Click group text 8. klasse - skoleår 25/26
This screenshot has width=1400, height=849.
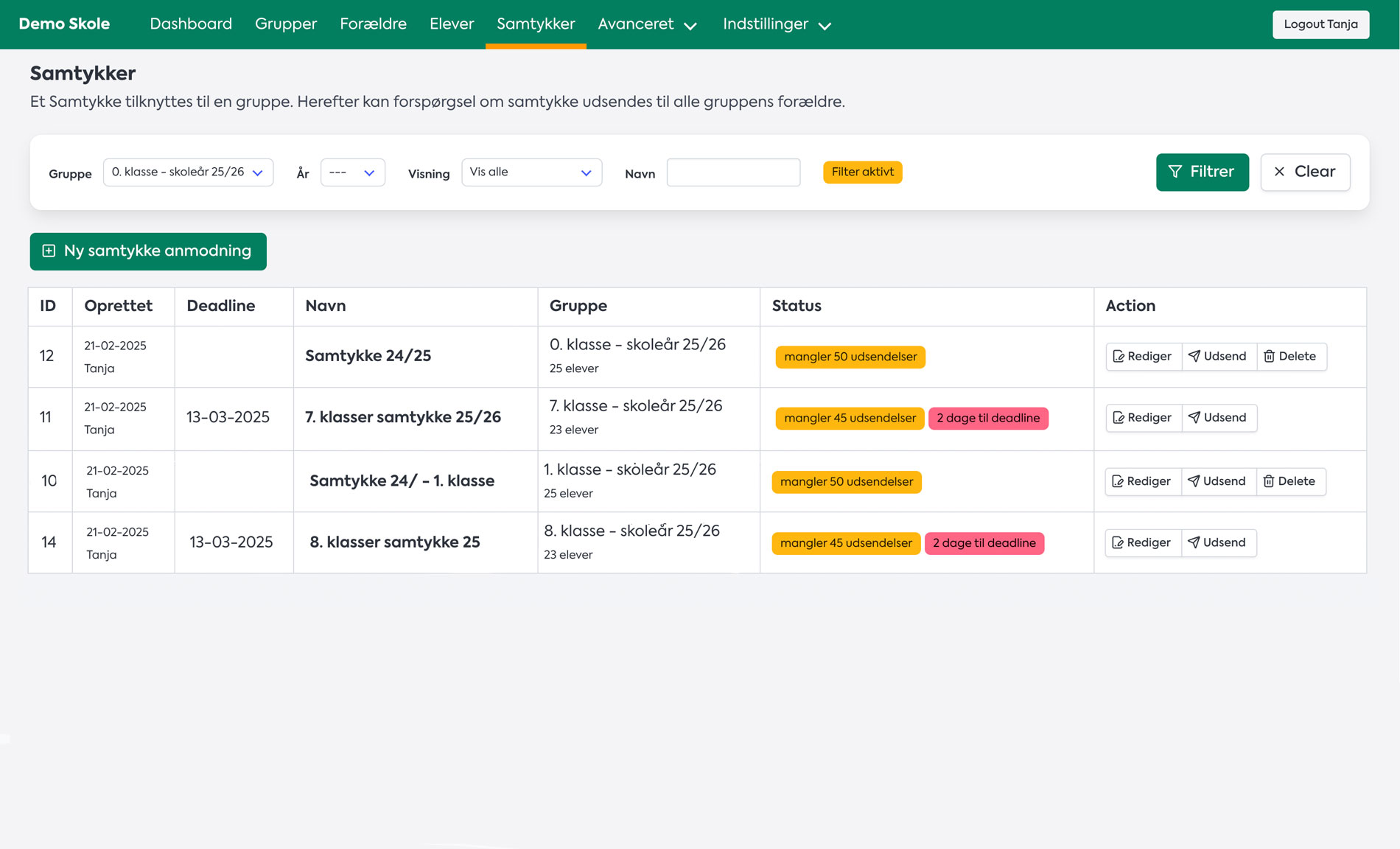(x=631, y=530)
